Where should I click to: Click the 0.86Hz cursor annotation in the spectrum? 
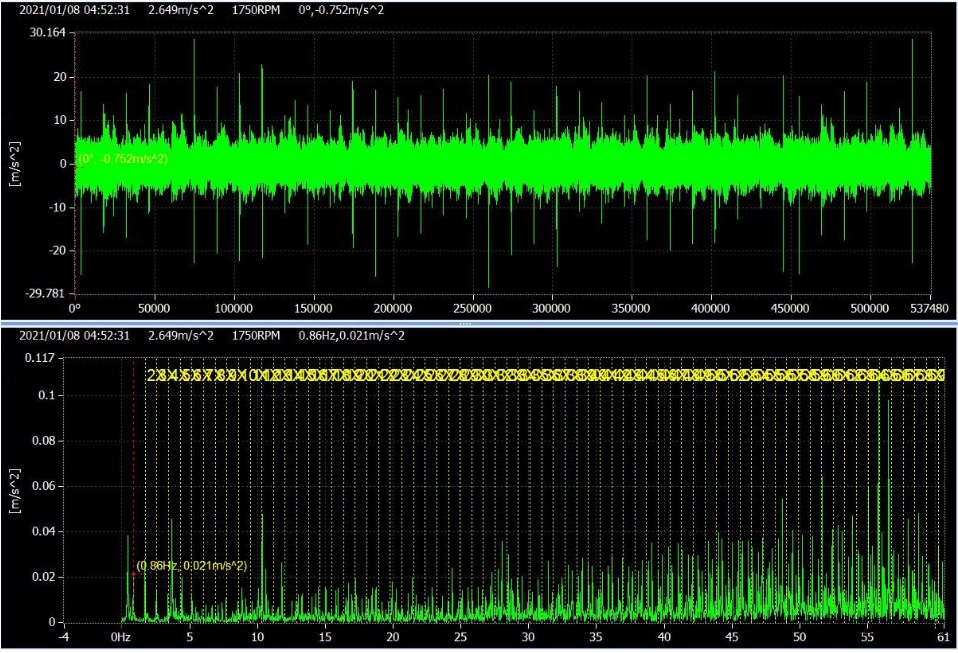point(192,566)
